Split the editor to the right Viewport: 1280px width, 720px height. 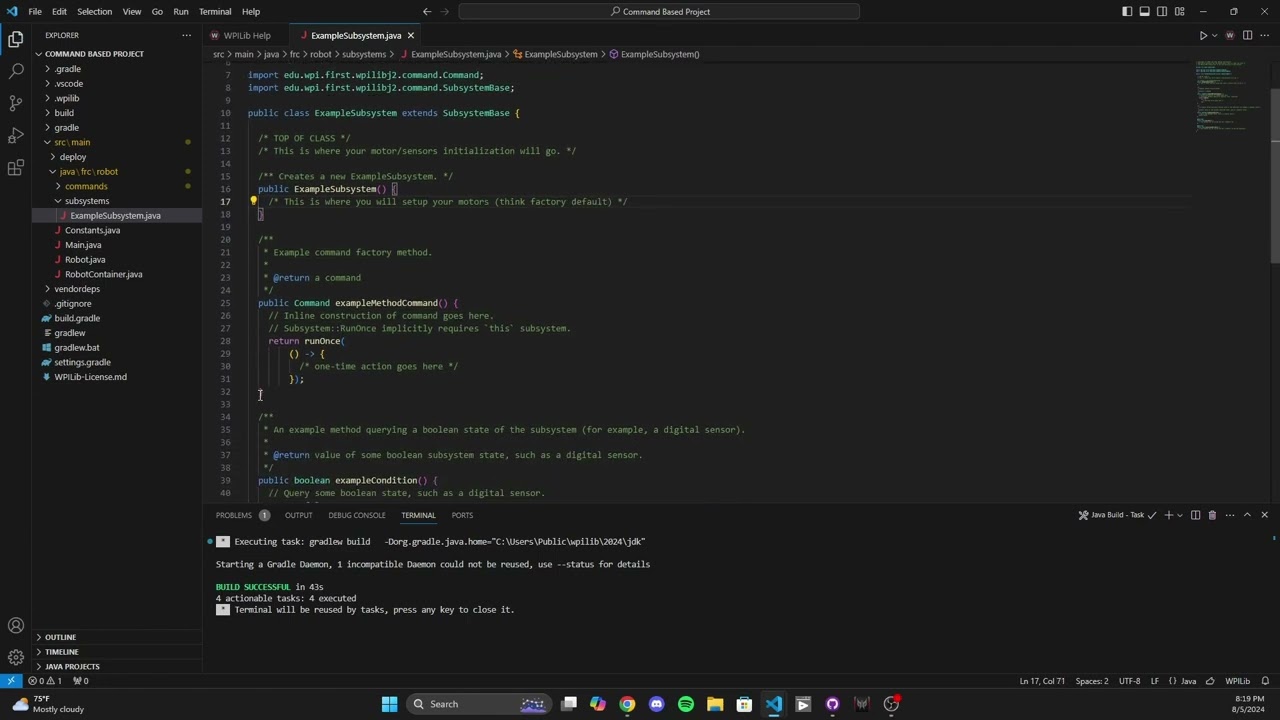[x=1247, y=35]
